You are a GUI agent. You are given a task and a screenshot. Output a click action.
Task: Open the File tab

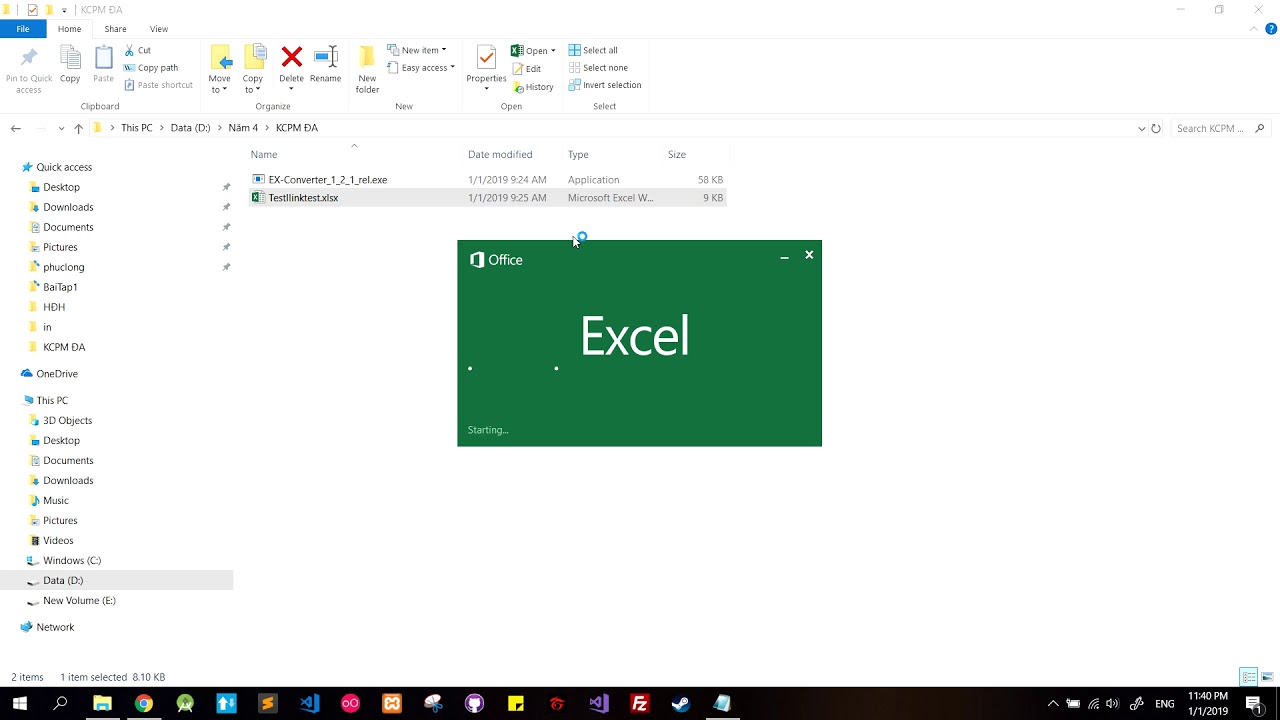pos(23,29)
